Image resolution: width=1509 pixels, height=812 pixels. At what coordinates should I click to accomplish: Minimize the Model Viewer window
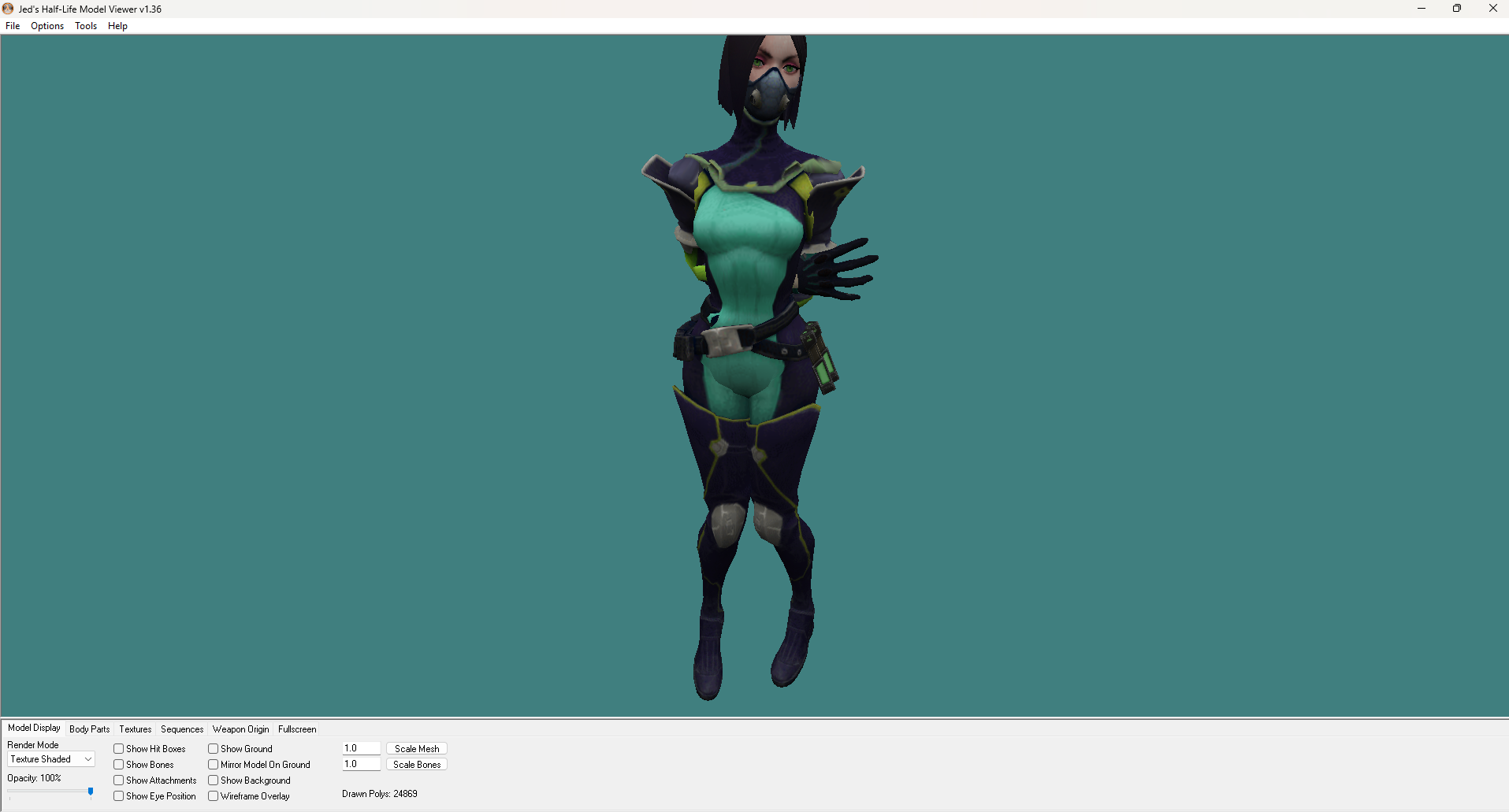point(1422,9)
